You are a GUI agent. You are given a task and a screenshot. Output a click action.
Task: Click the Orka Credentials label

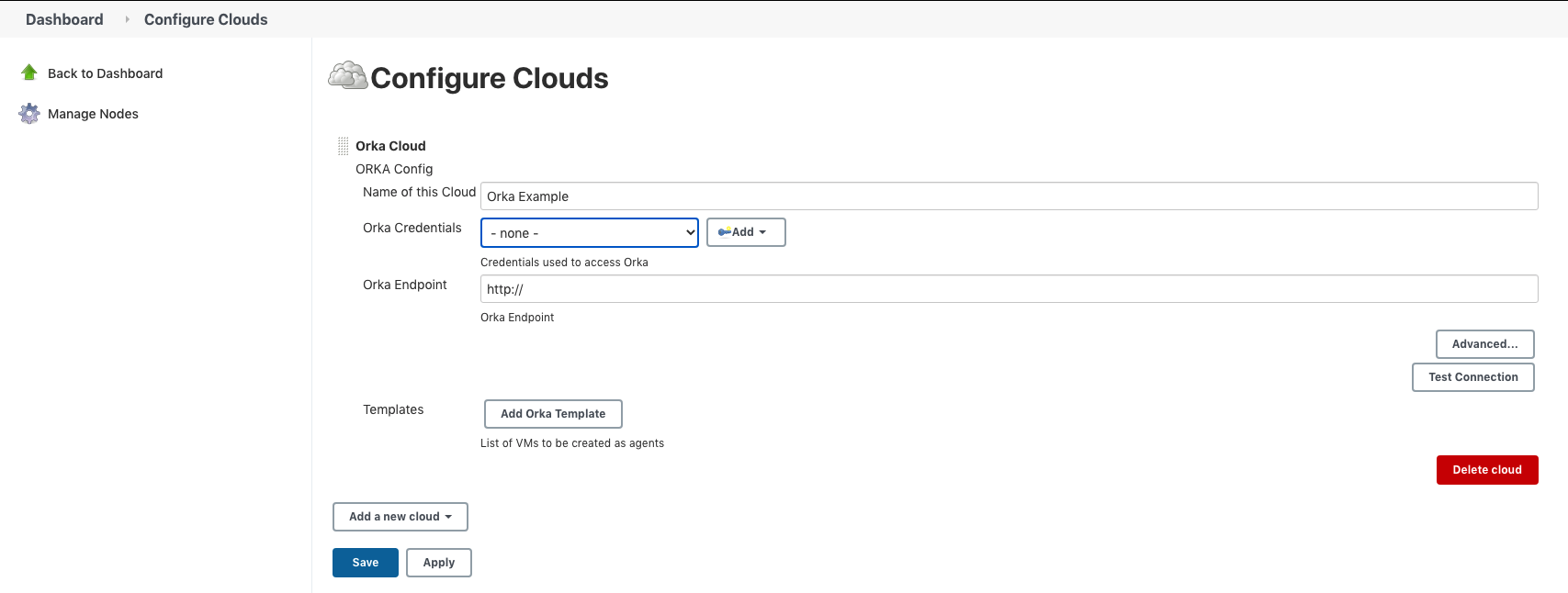tap(412, 228)
